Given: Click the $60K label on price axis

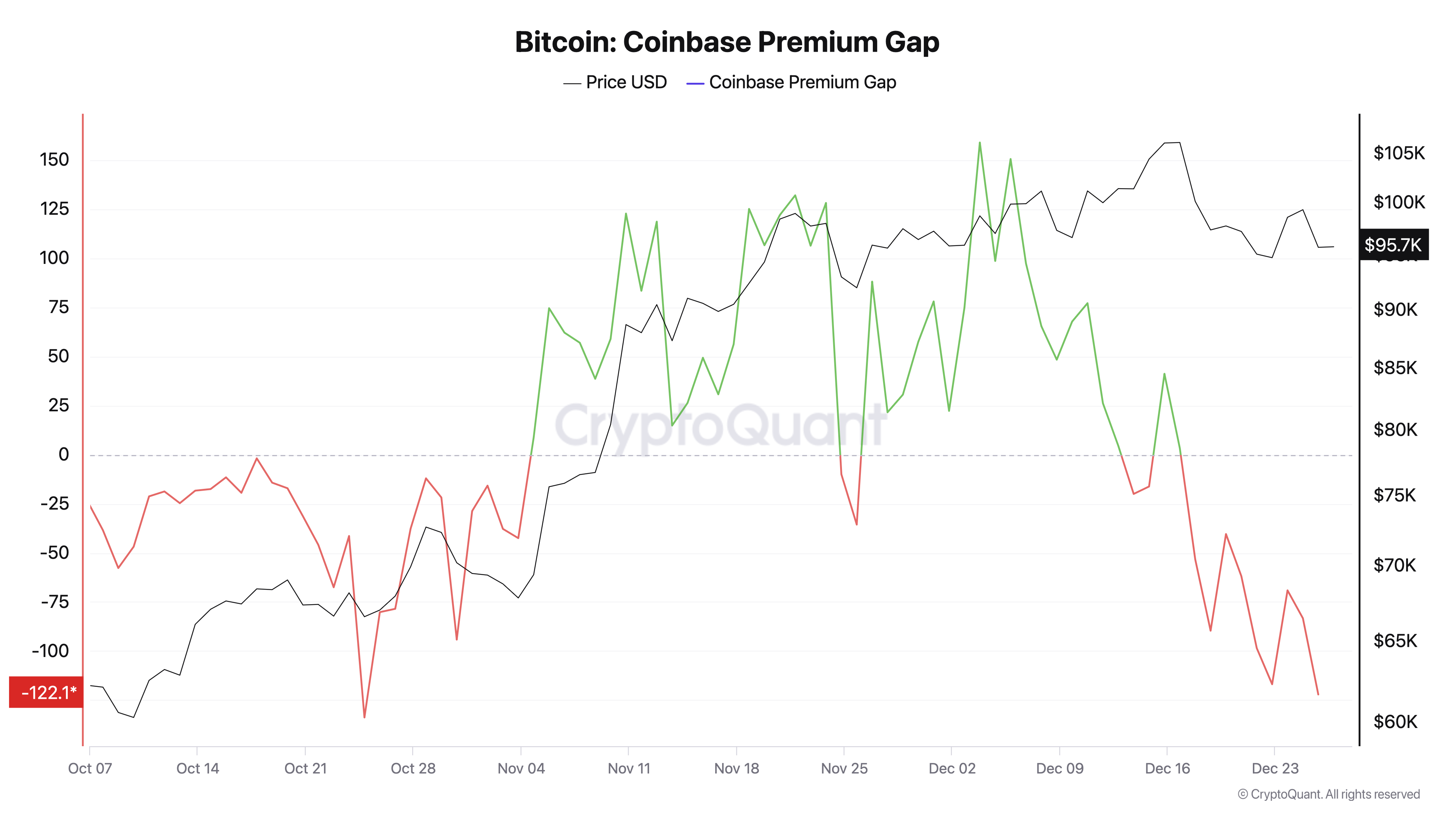Looking at the screenshot, I should [x=1395, y=722].
